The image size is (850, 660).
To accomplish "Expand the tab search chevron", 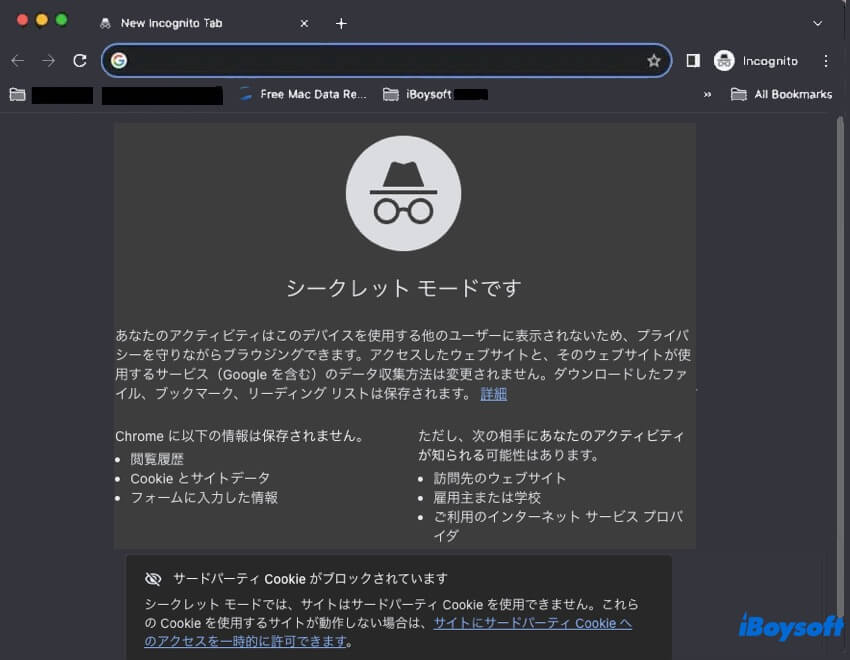I will 818,23.
